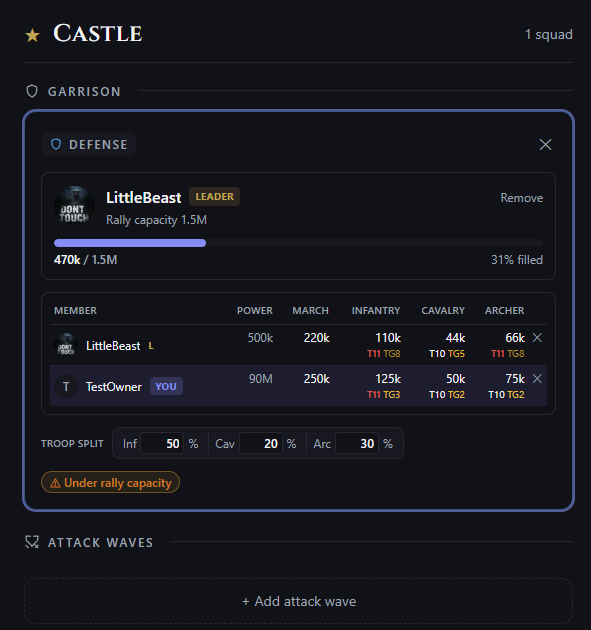
Task: Click TestOwner's T avatar circle
Action: click(x=66, y=386)
